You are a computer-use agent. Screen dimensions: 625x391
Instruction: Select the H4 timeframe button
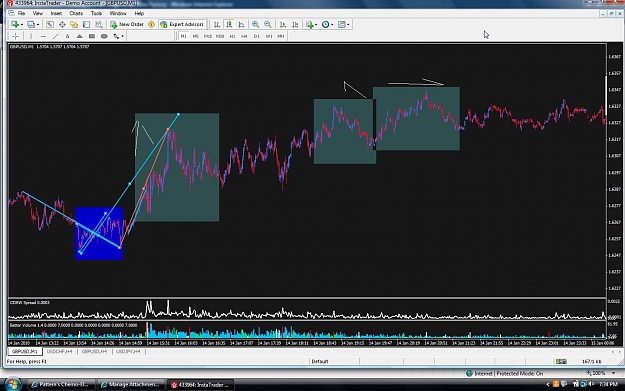(x=244, y=36)
